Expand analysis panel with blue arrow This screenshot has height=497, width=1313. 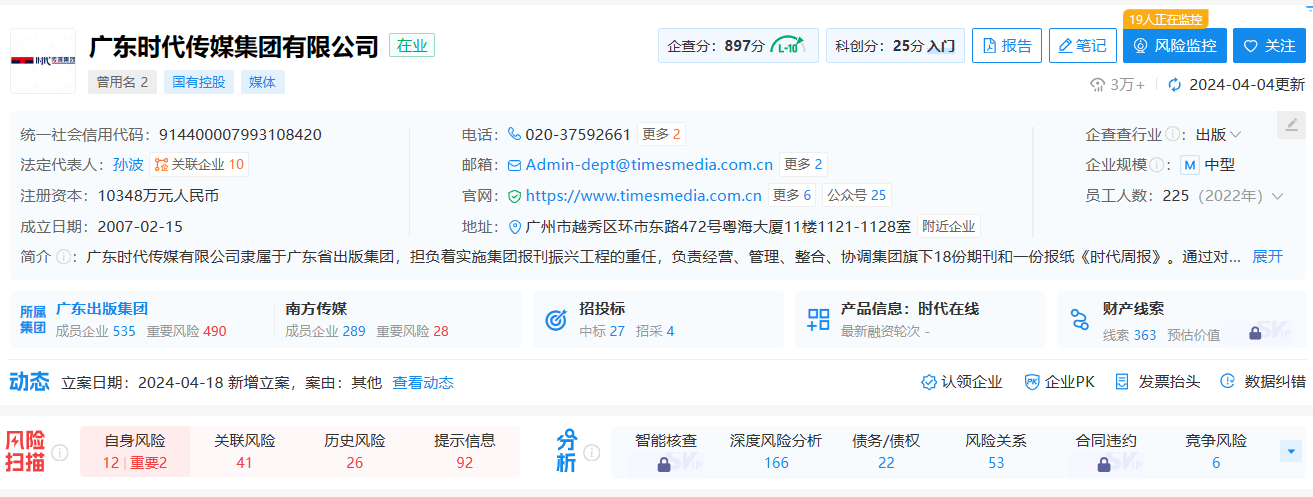[1291, 452]
